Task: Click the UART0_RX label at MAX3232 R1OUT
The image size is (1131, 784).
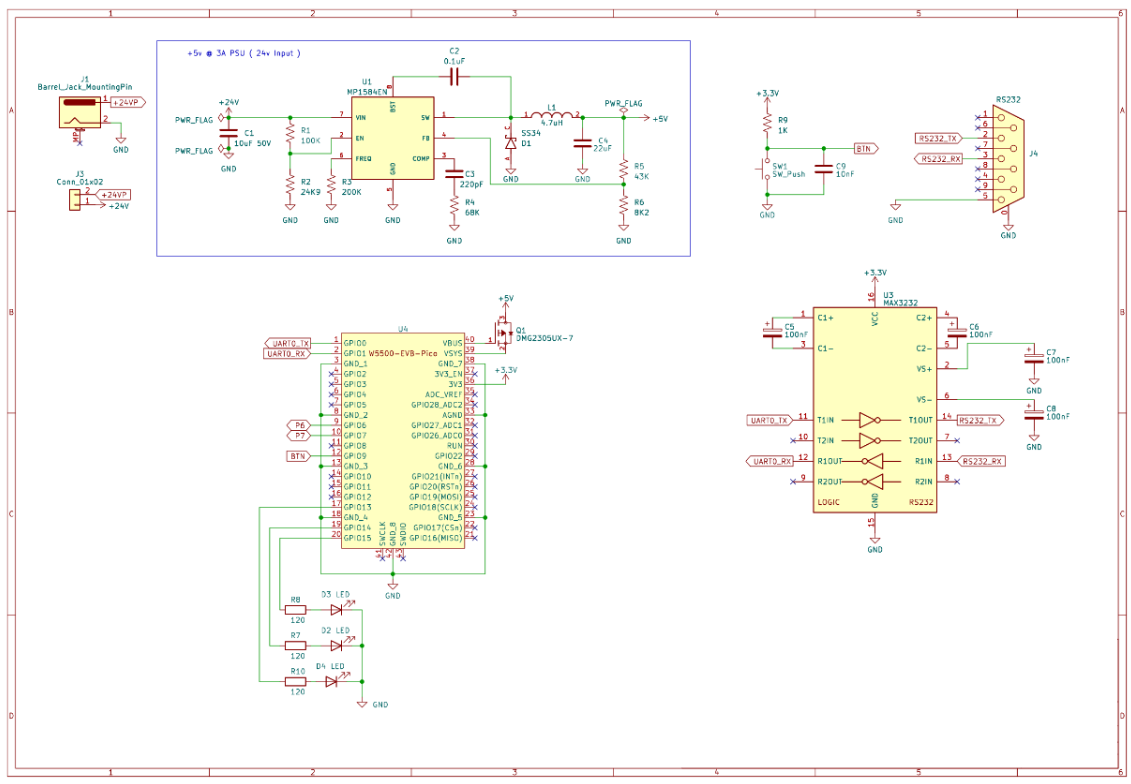Action: coord(770,461)
